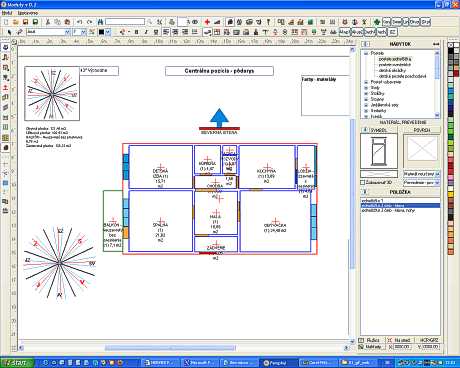Click the cut scissors icon
This screenshot has height=368, width=460.
[x=48, y=22]
